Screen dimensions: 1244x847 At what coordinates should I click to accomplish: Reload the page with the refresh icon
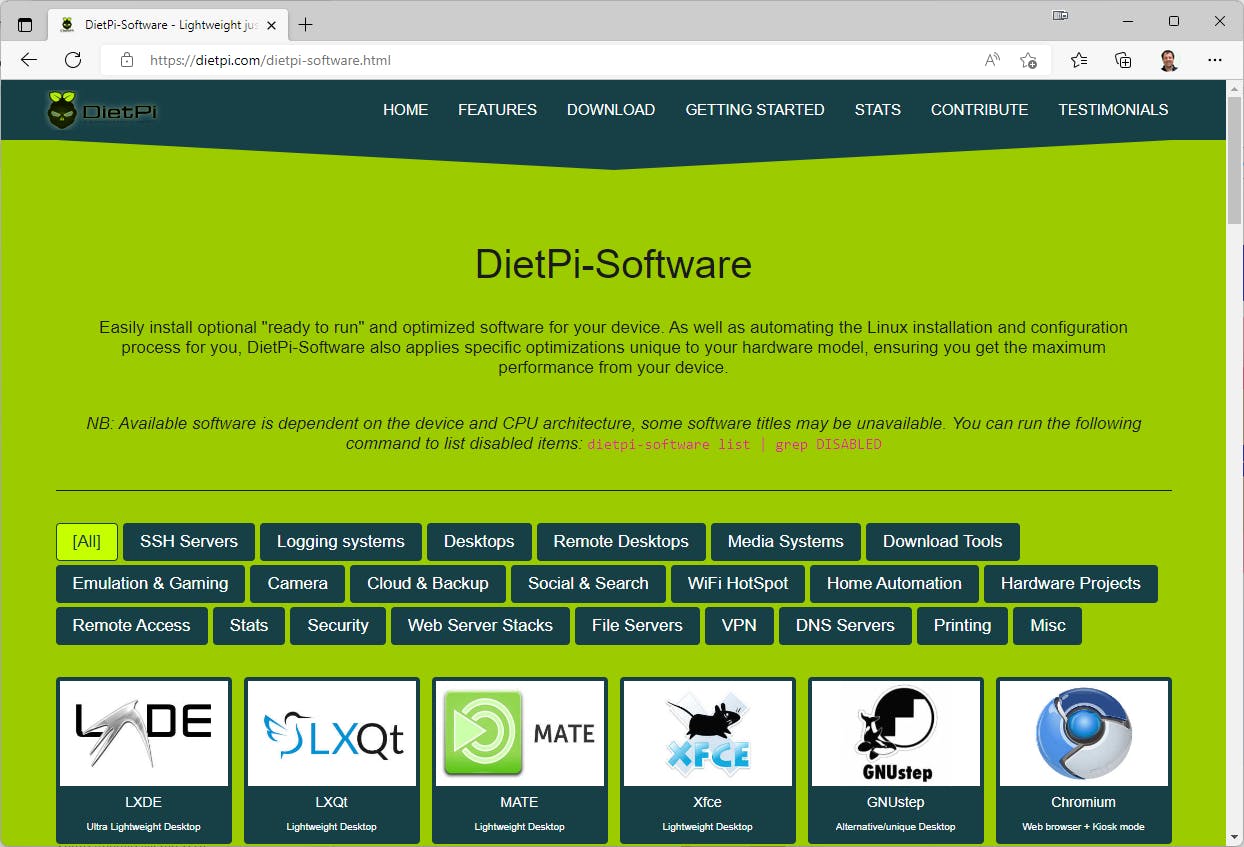point(73,60)
